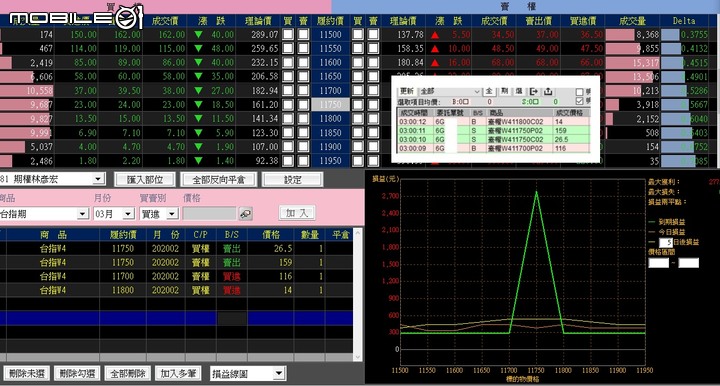Screen dimensions: 720x386
Task: Select position row with price 26.5
Action: (x=176, y=248)
